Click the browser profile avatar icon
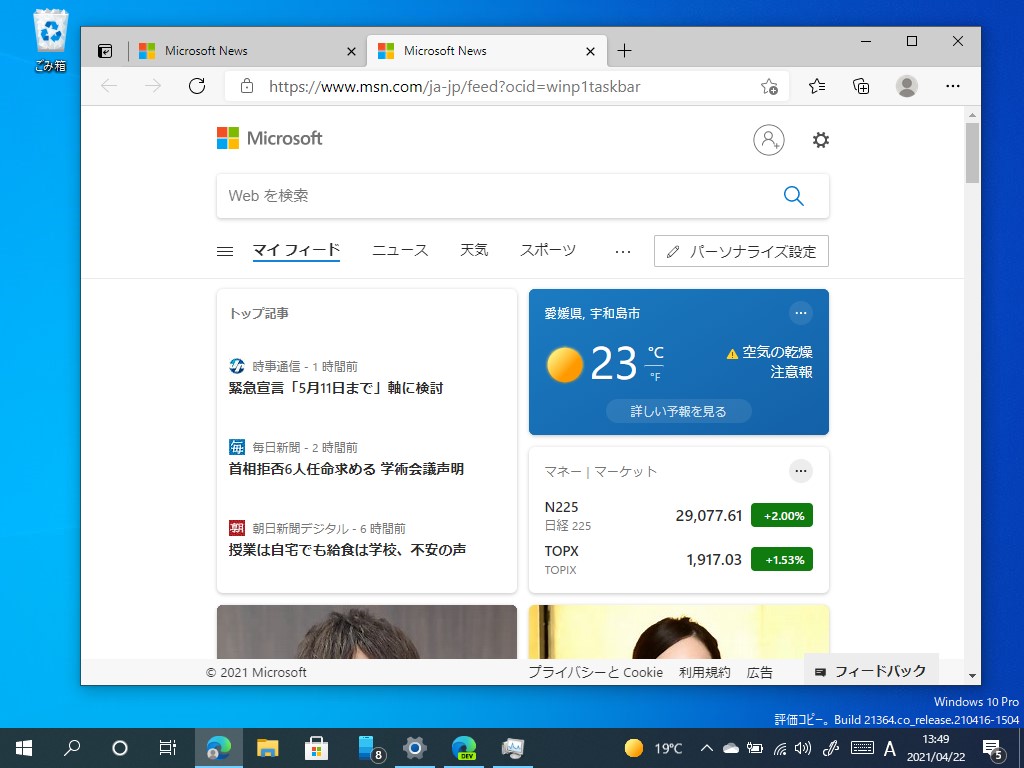 (906, 86)
